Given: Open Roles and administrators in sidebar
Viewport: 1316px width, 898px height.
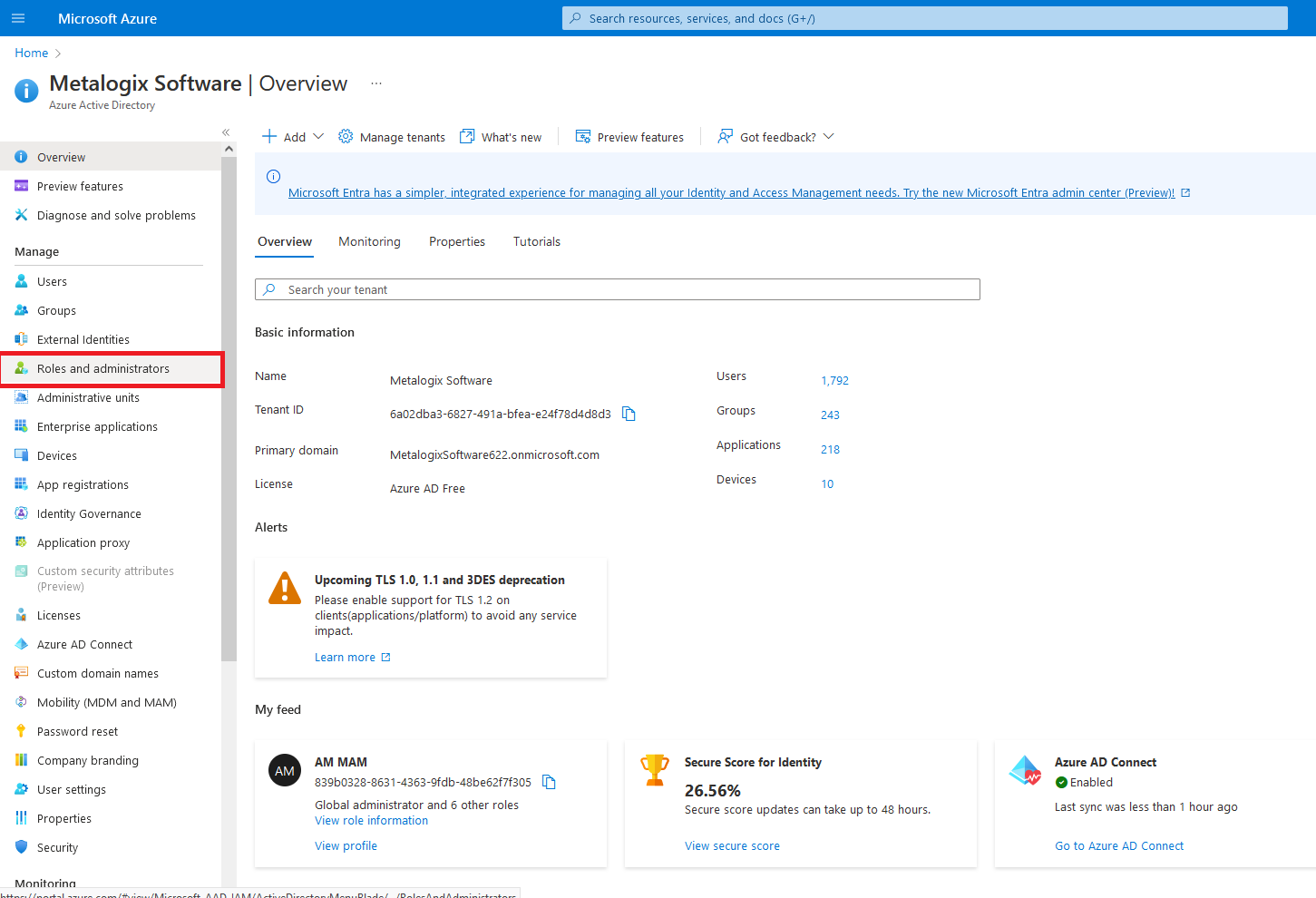Looking at the screenshot, I should [102, 369].
